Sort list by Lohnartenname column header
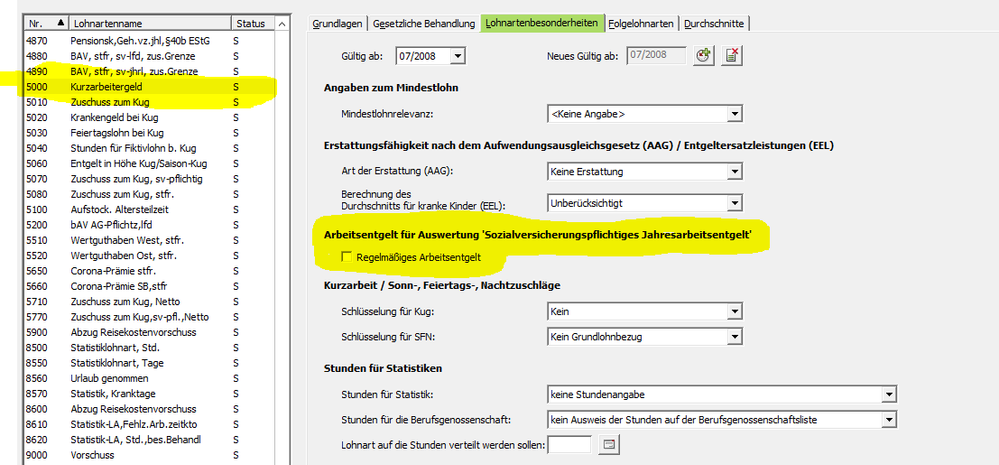Screen dimensions: 999x465 148,22
